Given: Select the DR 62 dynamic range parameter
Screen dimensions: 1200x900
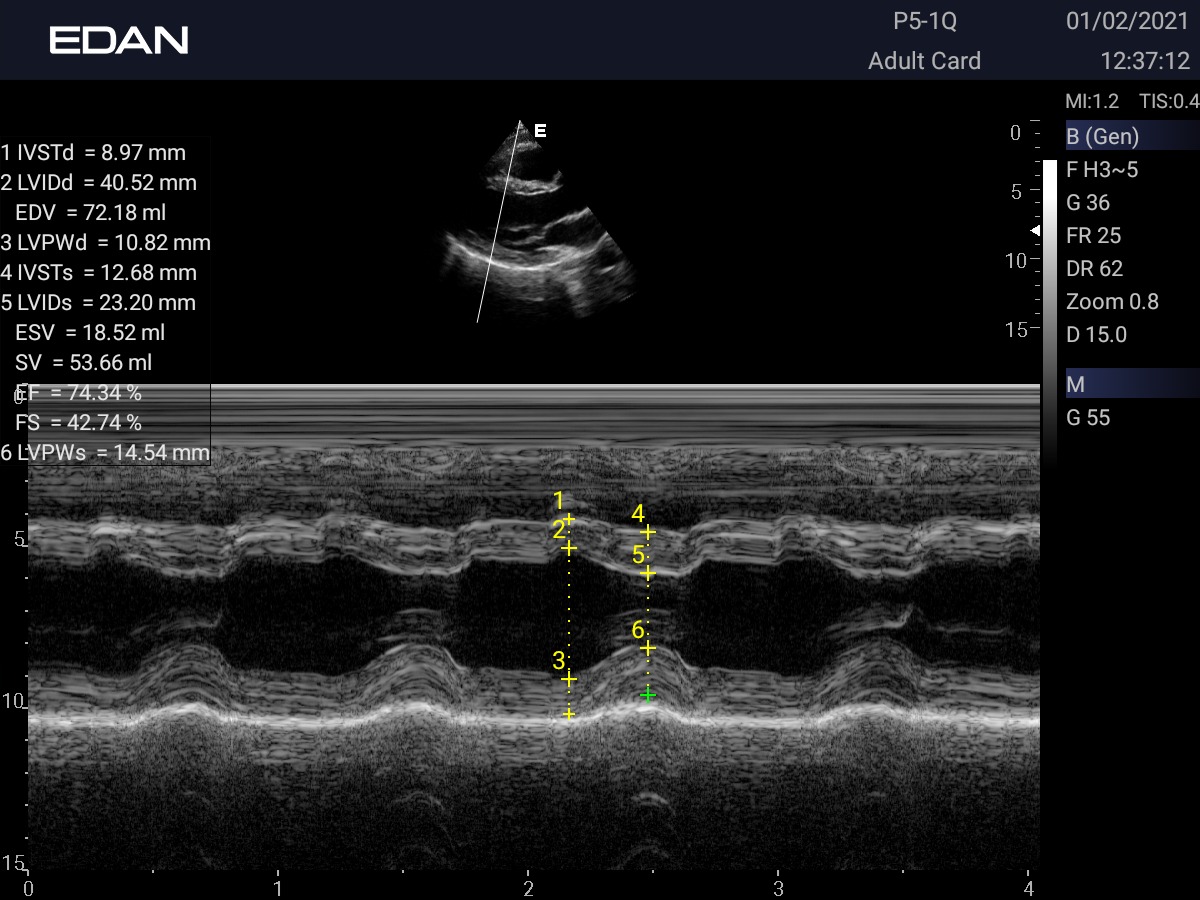Looking at the screenshot, I should point(1094,269).
